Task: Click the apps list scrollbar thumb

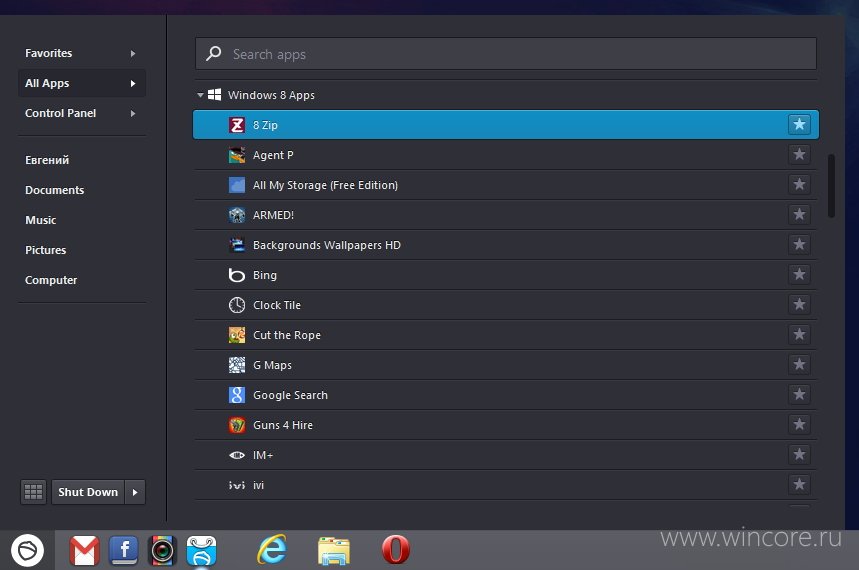Action: 831,186
